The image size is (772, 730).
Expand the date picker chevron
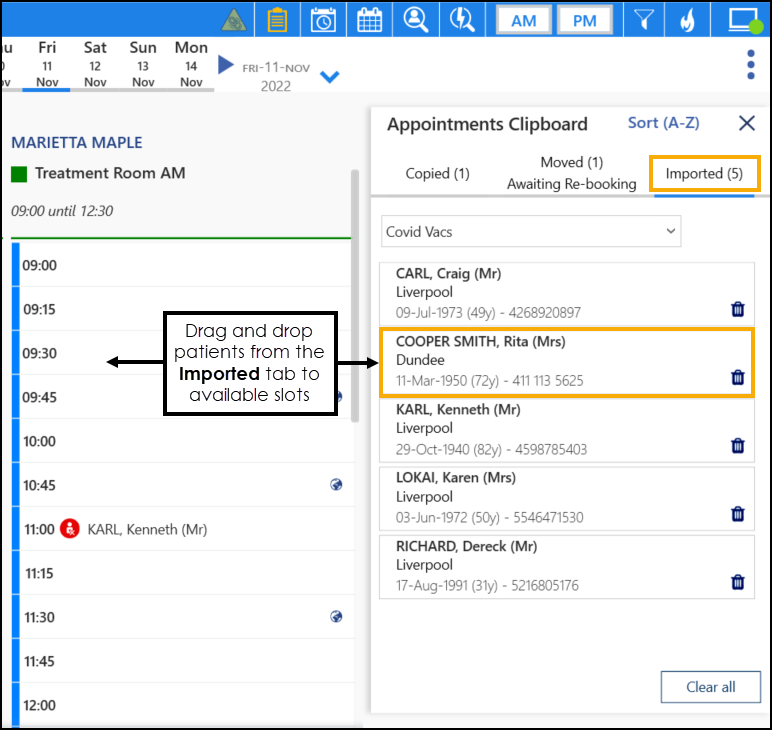(330, 77)
